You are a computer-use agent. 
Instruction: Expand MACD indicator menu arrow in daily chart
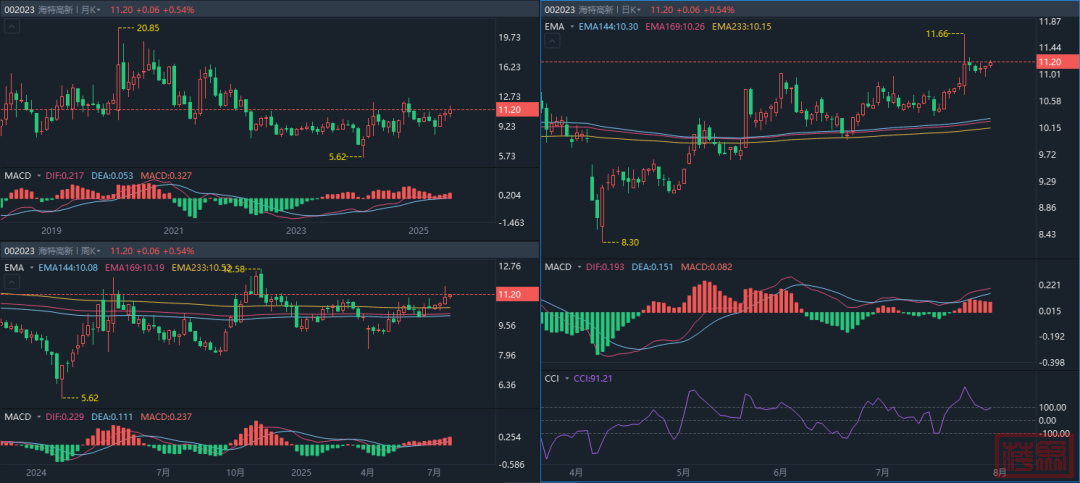click(580, 268)
